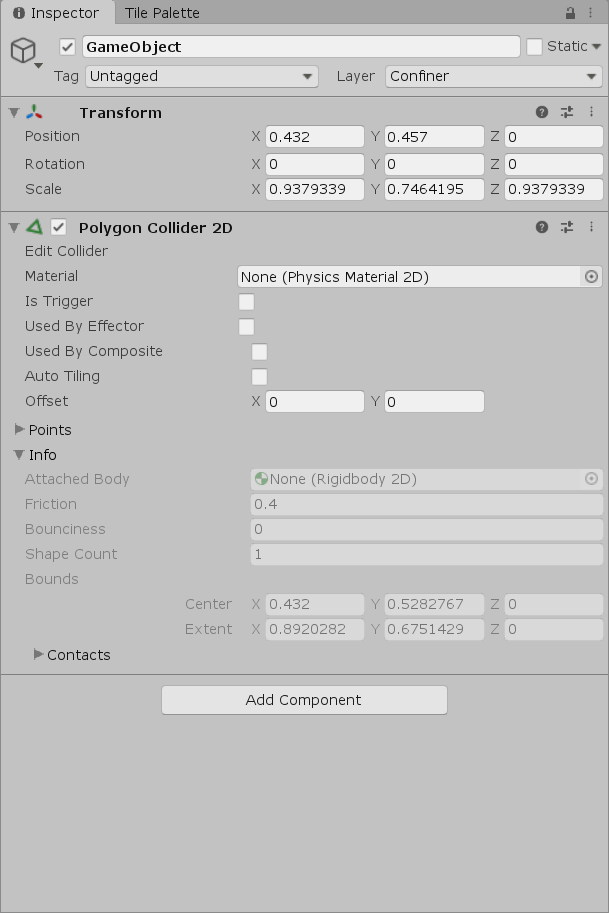Viewport: 609px width, 913px height.
Task: Toggle the Polygon Collider 2D enabled checkbox
Action: coord(57,227)
